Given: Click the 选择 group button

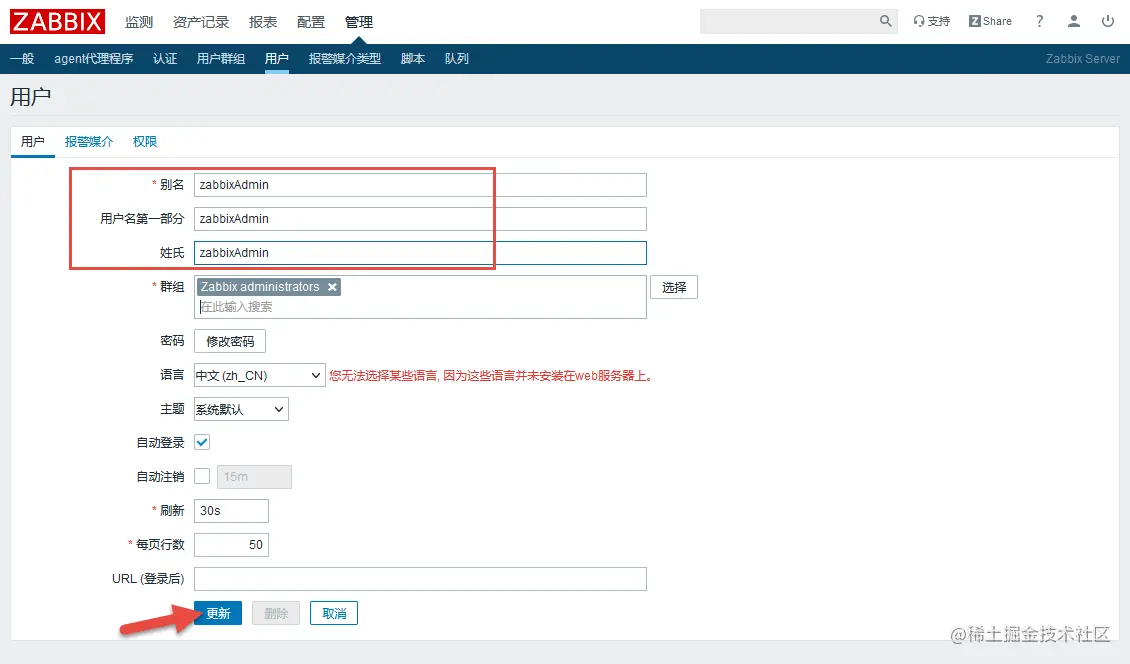Looking at the screenshot, I should click(674, 287).
